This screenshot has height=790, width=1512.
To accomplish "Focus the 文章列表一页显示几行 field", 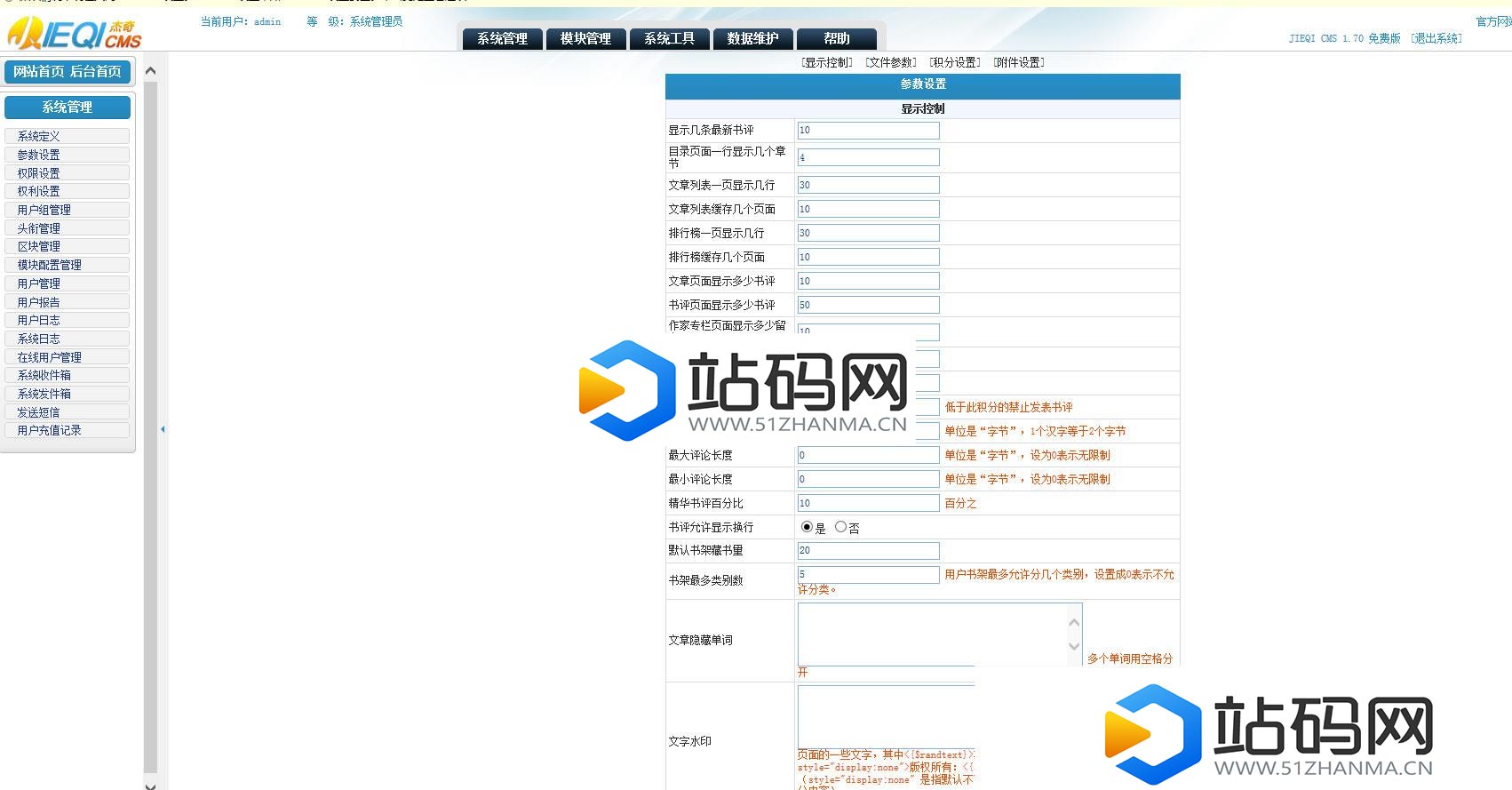I will (868, 185).
